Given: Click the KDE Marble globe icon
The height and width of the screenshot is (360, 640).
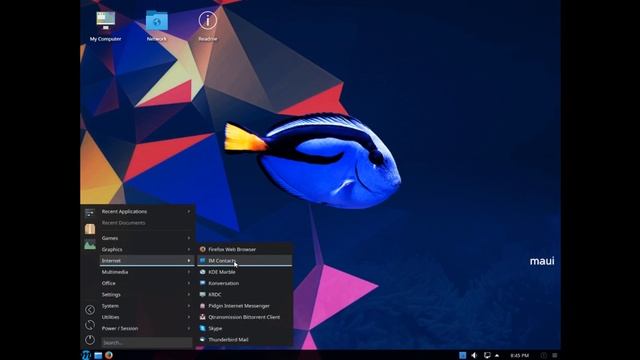Looking at the screenshot, I should [x=202, y=272].
